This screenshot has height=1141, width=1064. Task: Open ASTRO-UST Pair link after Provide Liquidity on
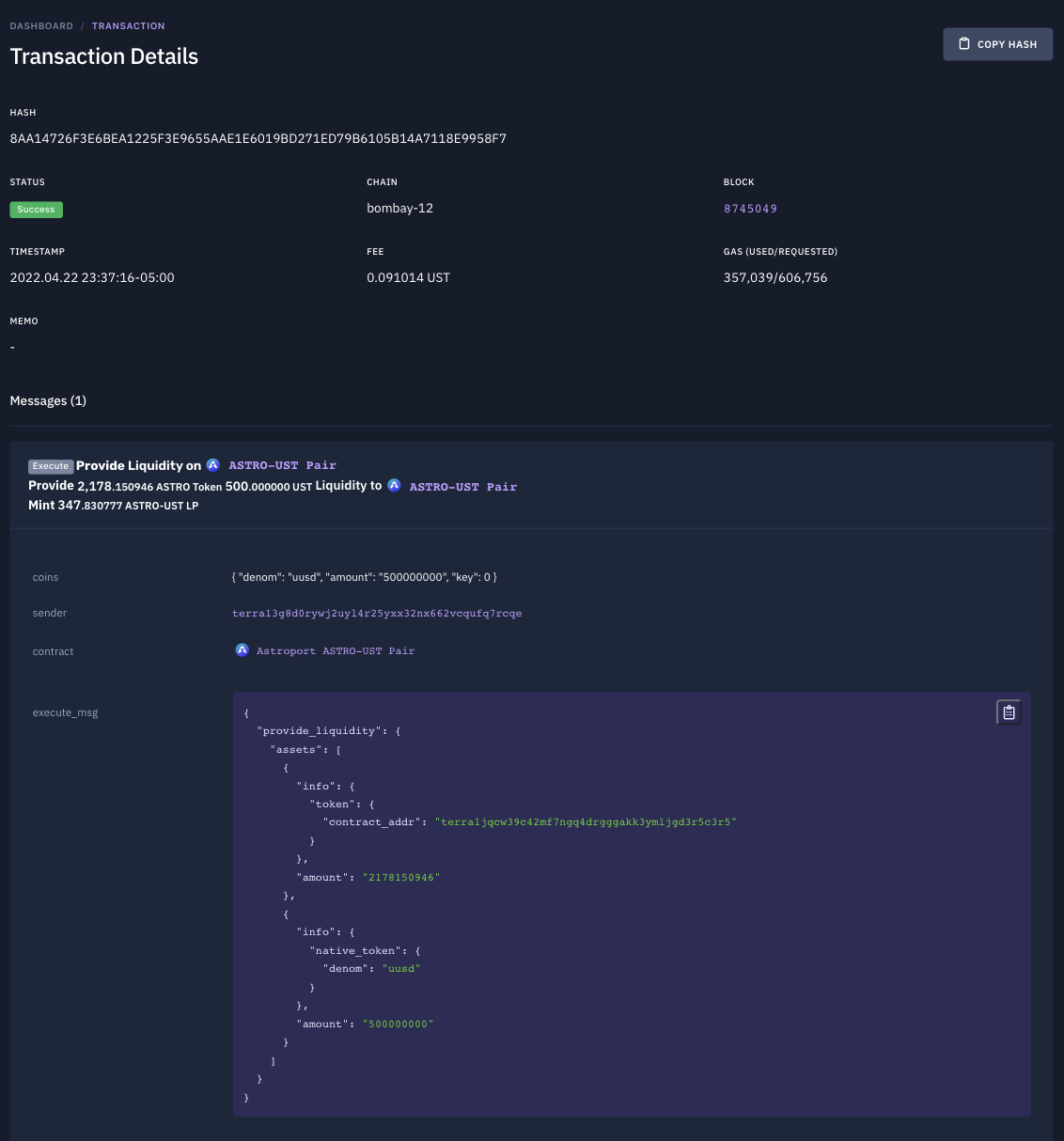[x=282, y=465]
